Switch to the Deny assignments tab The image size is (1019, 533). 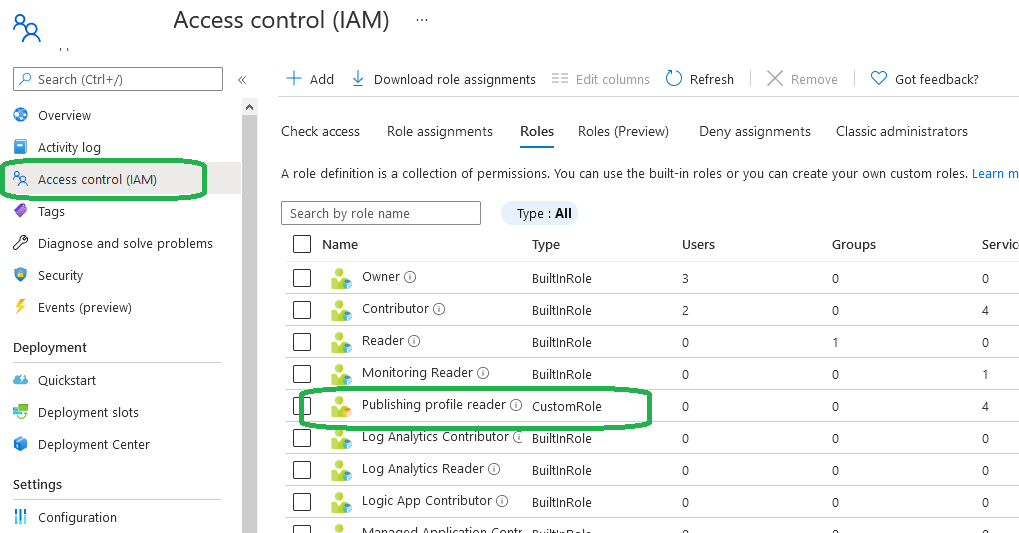tap(755, 132)
